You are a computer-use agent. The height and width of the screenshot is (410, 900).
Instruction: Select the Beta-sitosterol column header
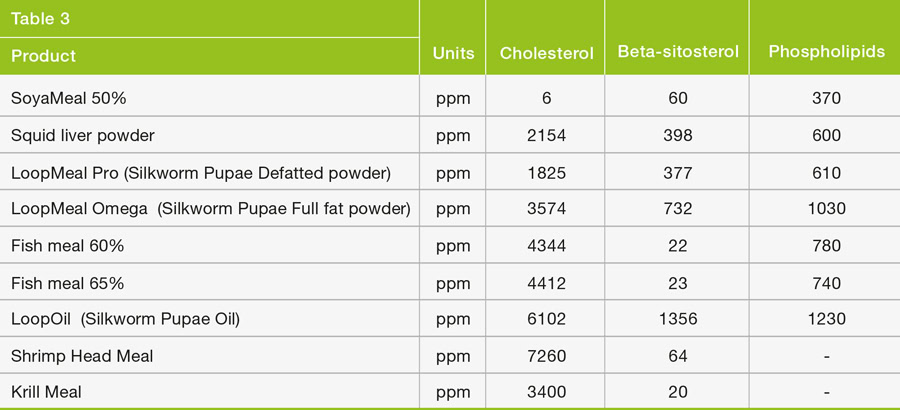click(x=677, y=52)
